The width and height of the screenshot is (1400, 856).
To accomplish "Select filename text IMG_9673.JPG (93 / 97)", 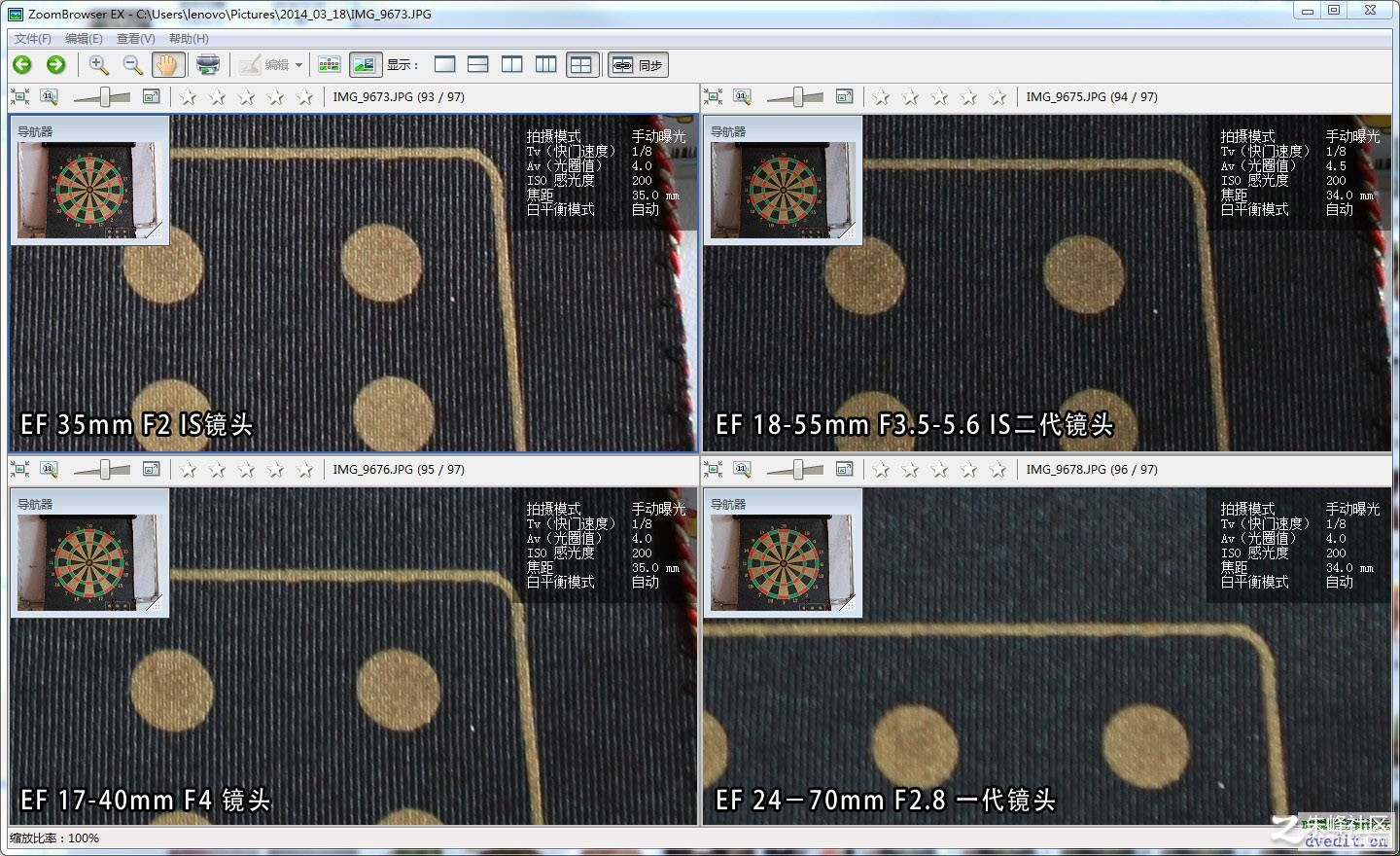I will (x=399, y=96).
